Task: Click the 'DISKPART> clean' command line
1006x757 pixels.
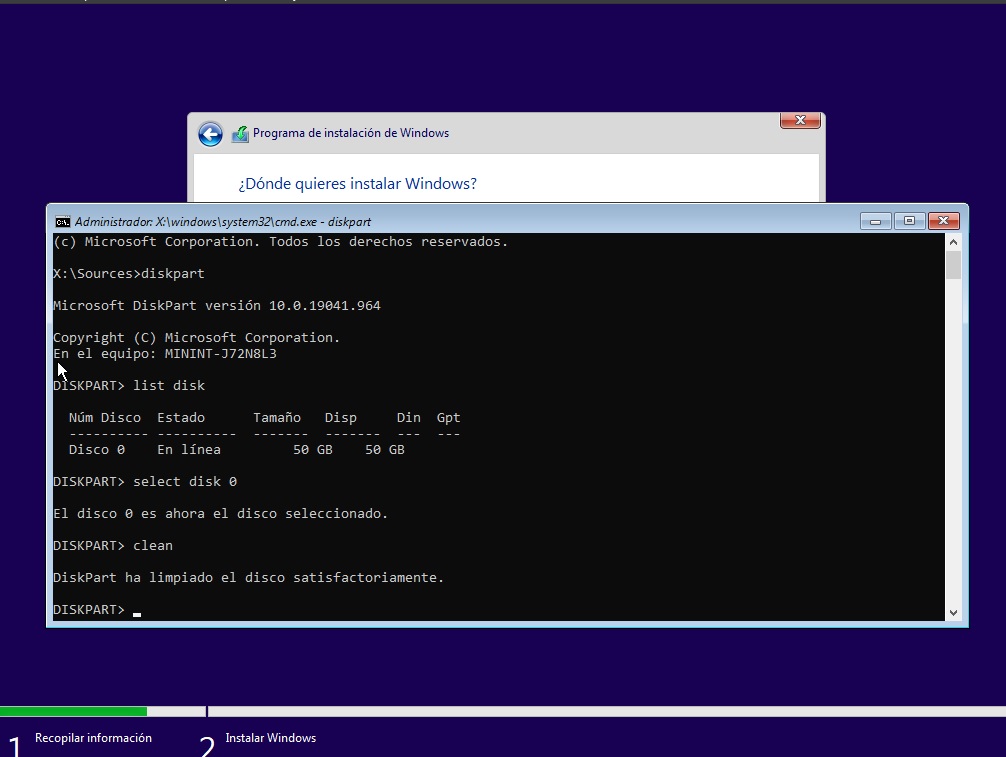Action: [113, 546]
